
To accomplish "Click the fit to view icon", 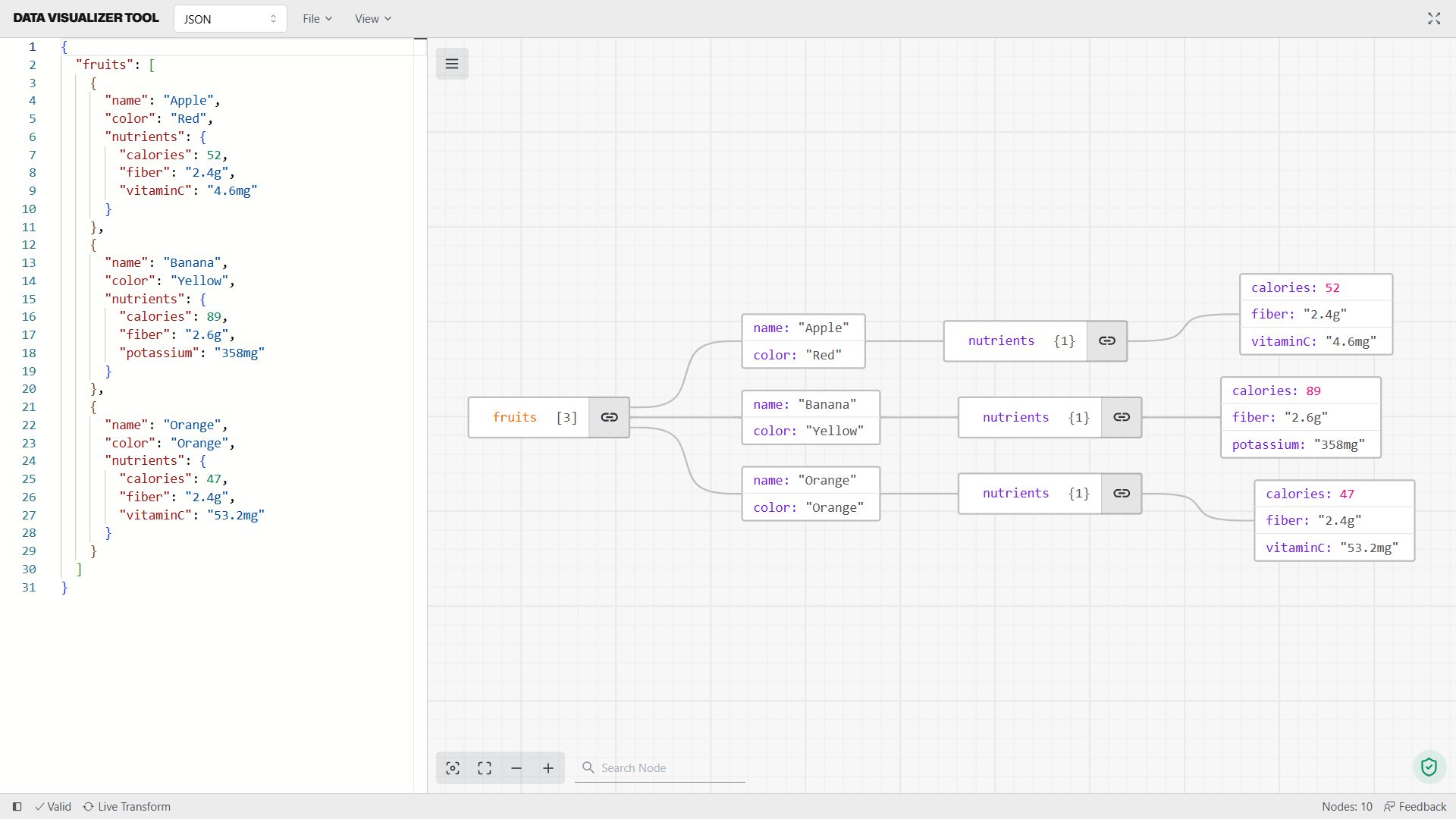I will [485, 768].
